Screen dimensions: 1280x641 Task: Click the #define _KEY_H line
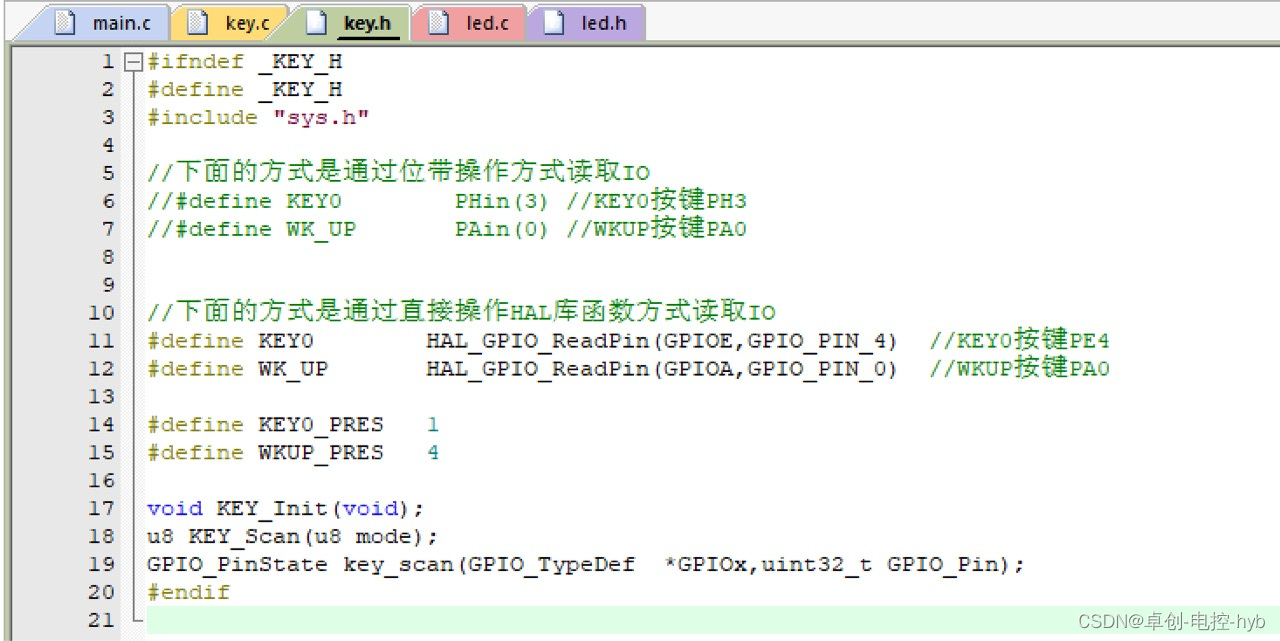245,90
